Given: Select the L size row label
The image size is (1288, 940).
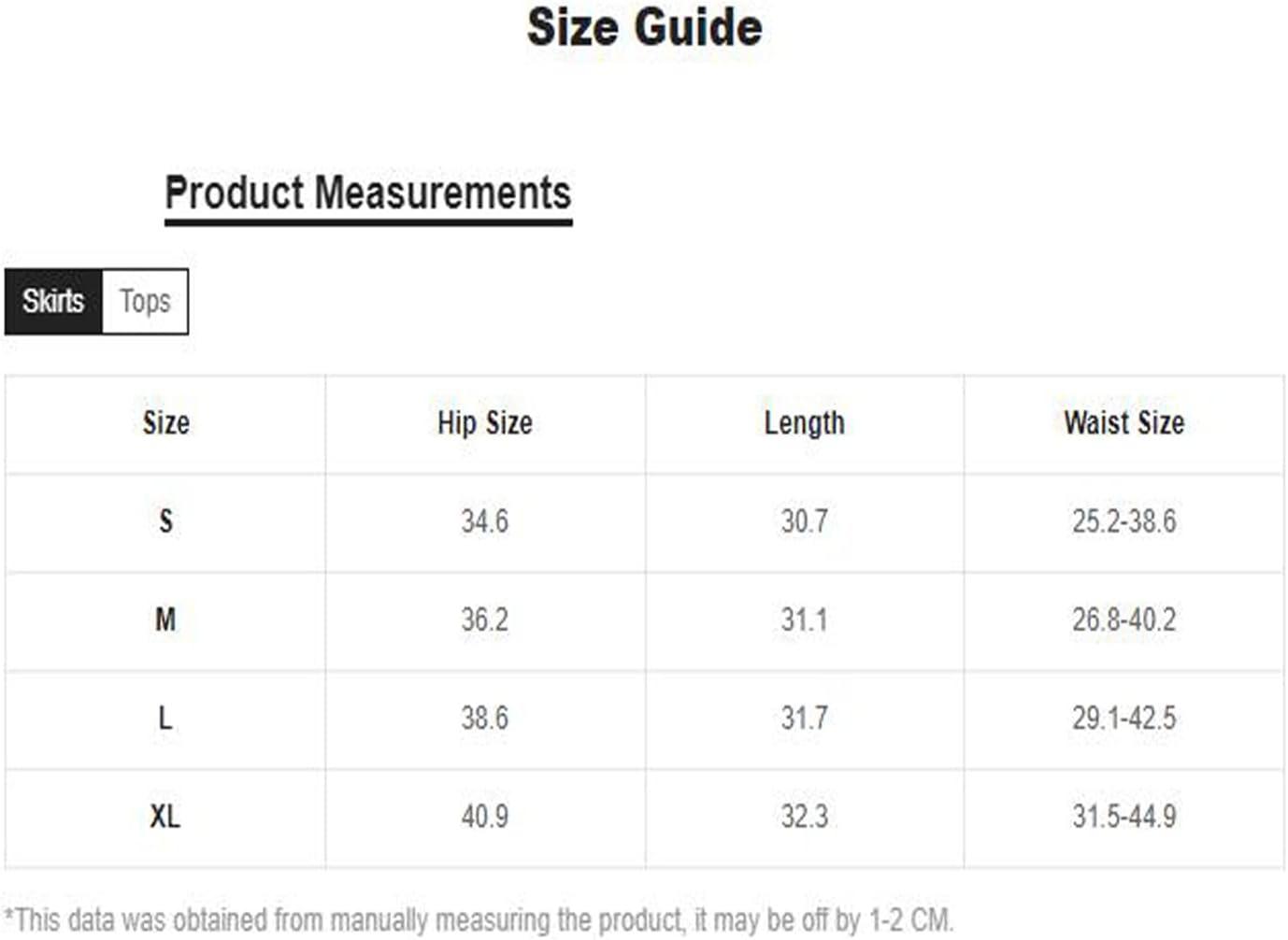Looking at the screenshot, I should [x=165, y=719].
